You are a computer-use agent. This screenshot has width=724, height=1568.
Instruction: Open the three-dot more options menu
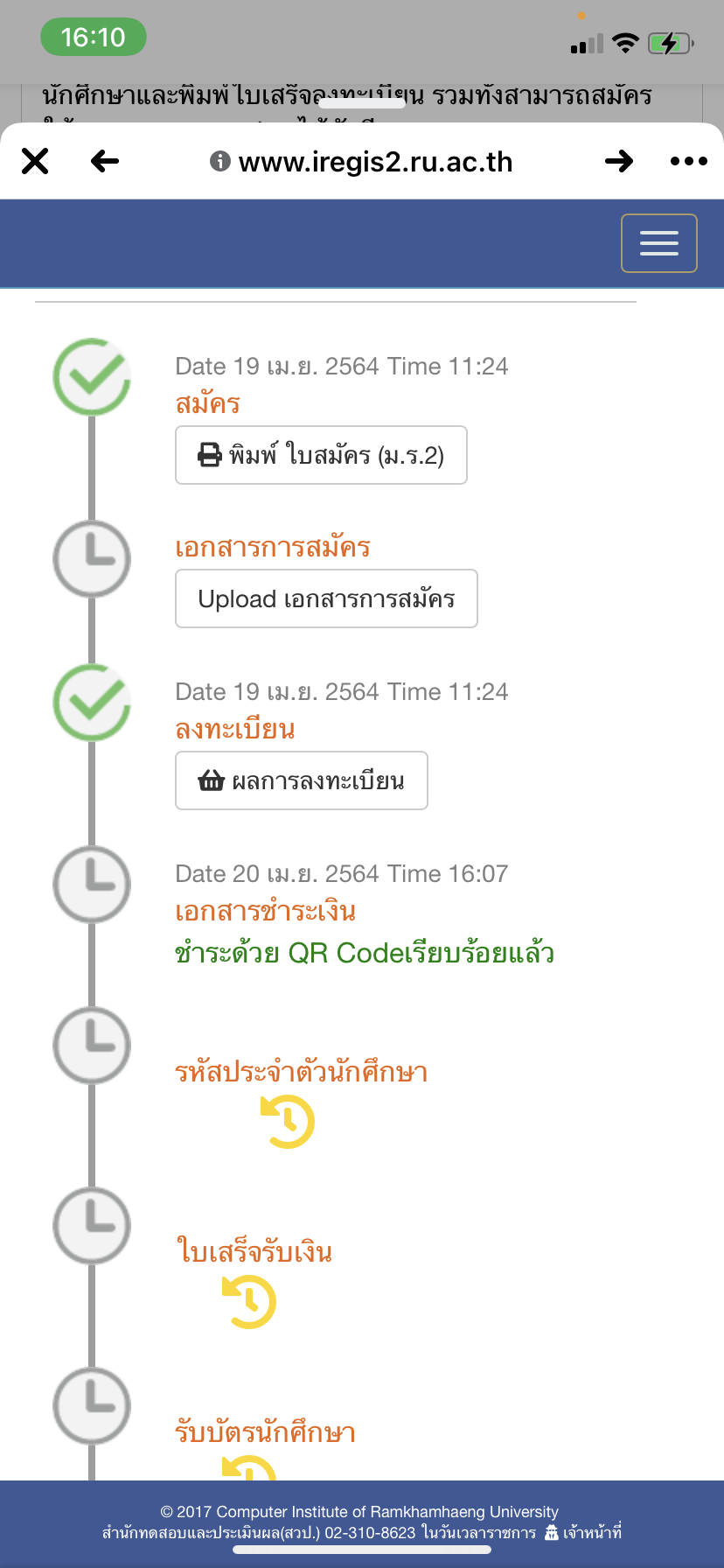689,161
